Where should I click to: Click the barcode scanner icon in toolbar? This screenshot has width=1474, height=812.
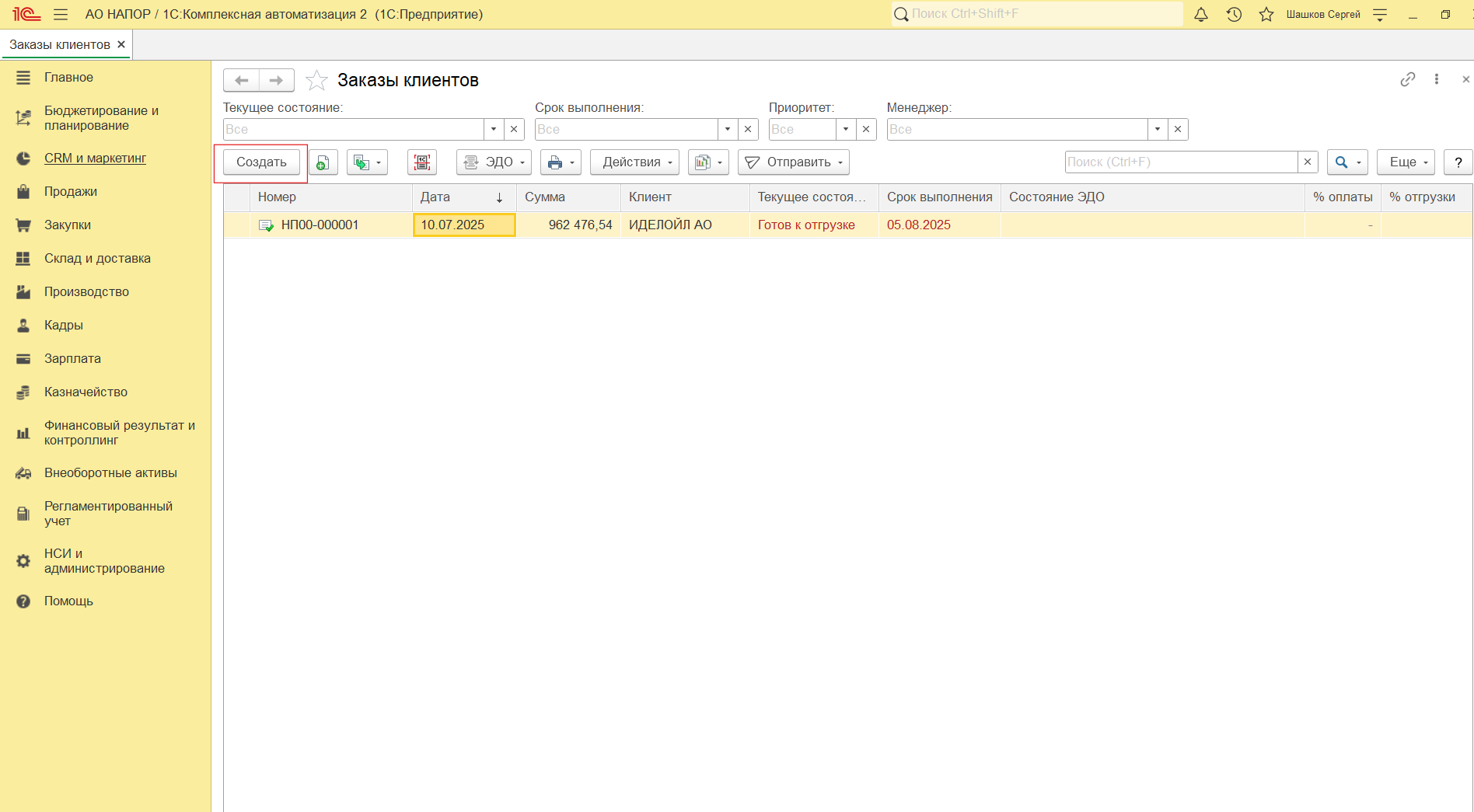click(x=422, y=162)
